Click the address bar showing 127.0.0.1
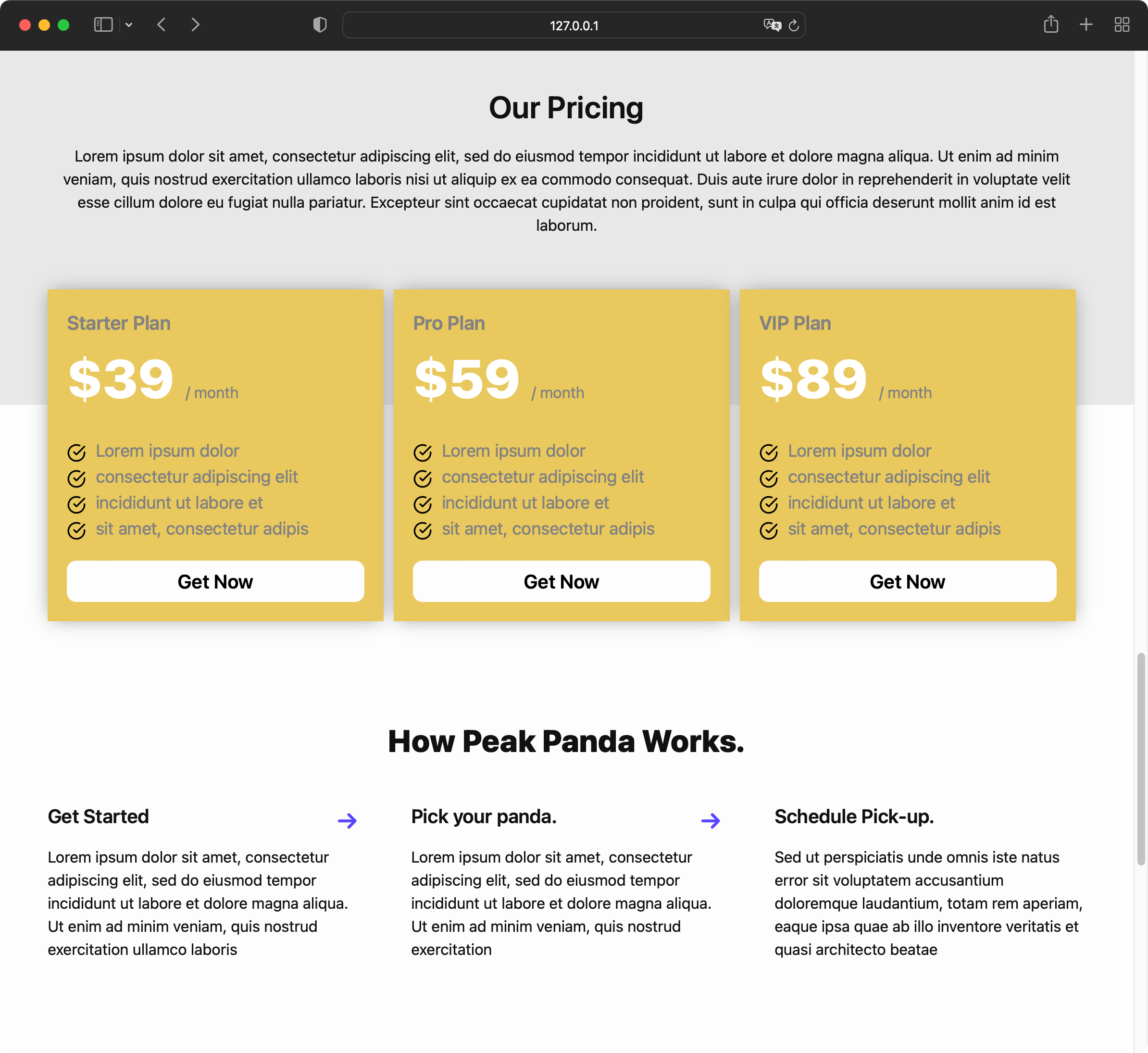The width and height of the screenshot is (1148, 1053). (x=574, y=25)
